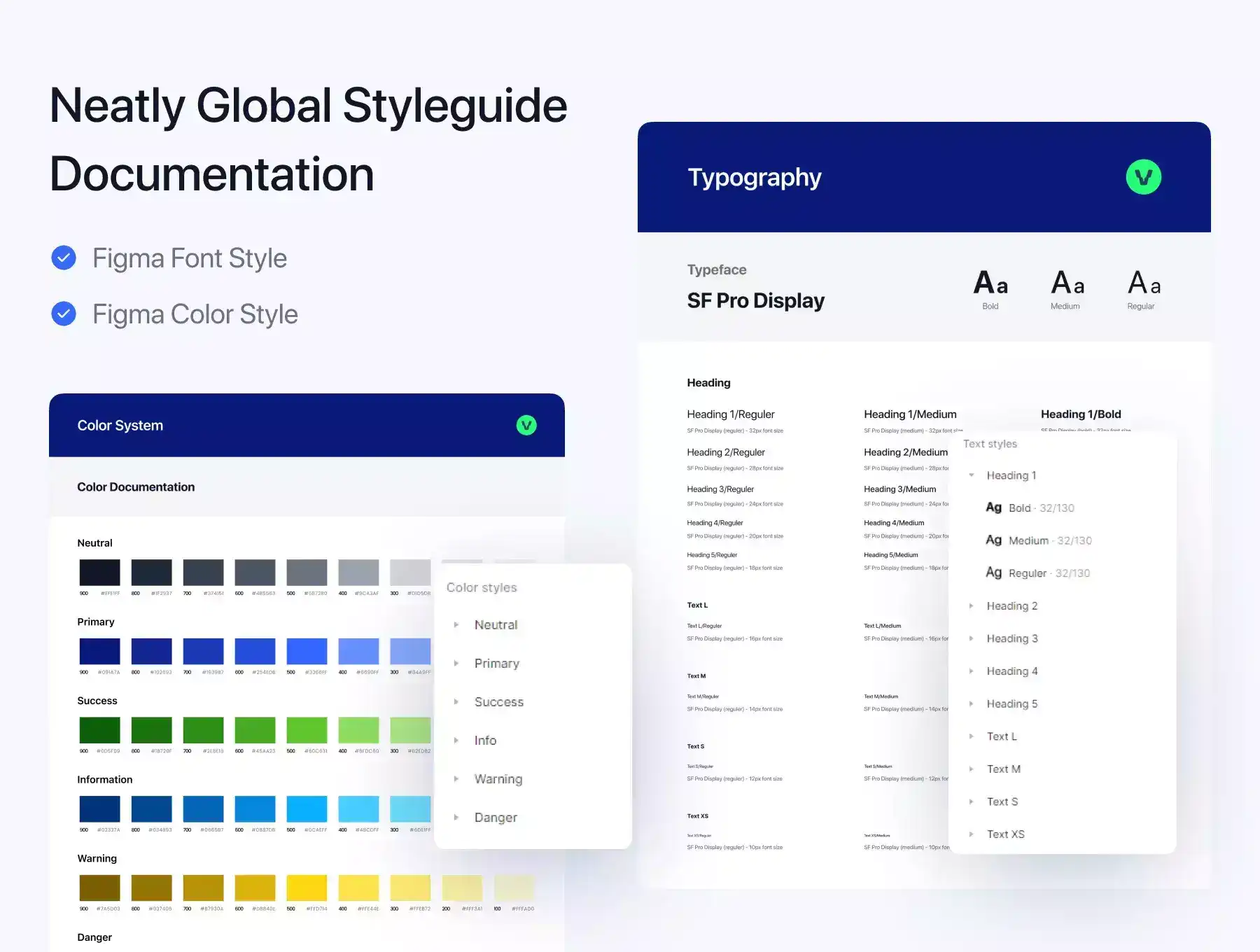The height and width of the screenshot is (952, 1260).
Task: Click the green V logo in Color System header
Action: (526, 425)
